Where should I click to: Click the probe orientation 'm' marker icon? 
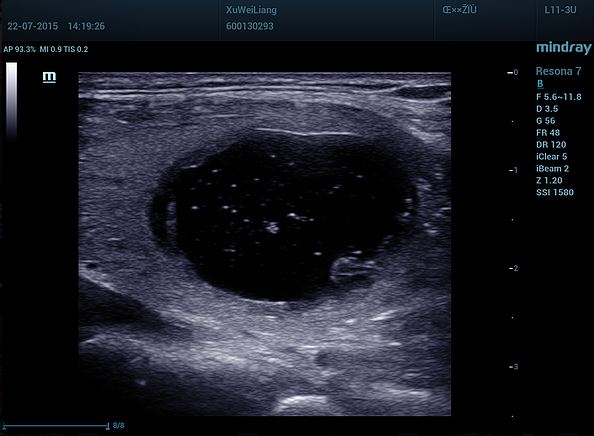tap(49, 77)
